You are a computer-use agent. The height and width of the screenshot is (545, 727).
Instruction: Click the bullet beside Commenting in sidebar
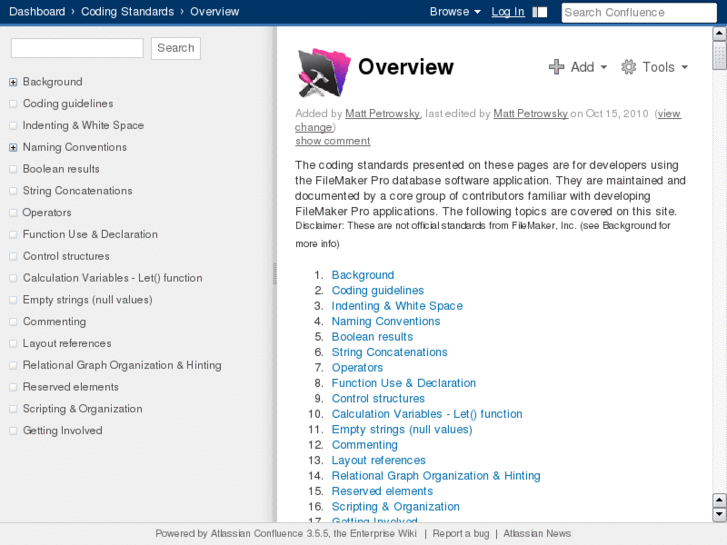coord(13,322)
